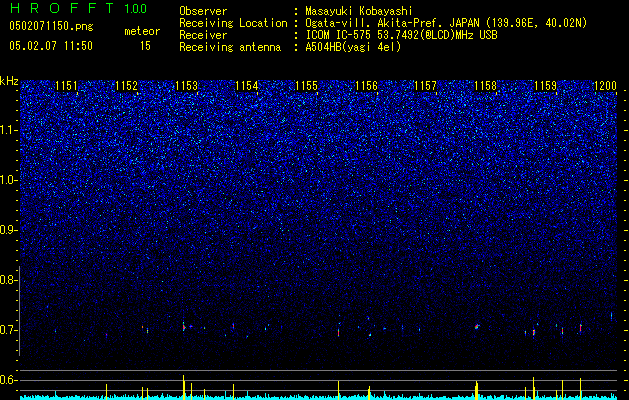Image resolution: width=629 pixels, height=400 pixels.
Task: Click the kHz axis unit label
Action: (9, 81)
